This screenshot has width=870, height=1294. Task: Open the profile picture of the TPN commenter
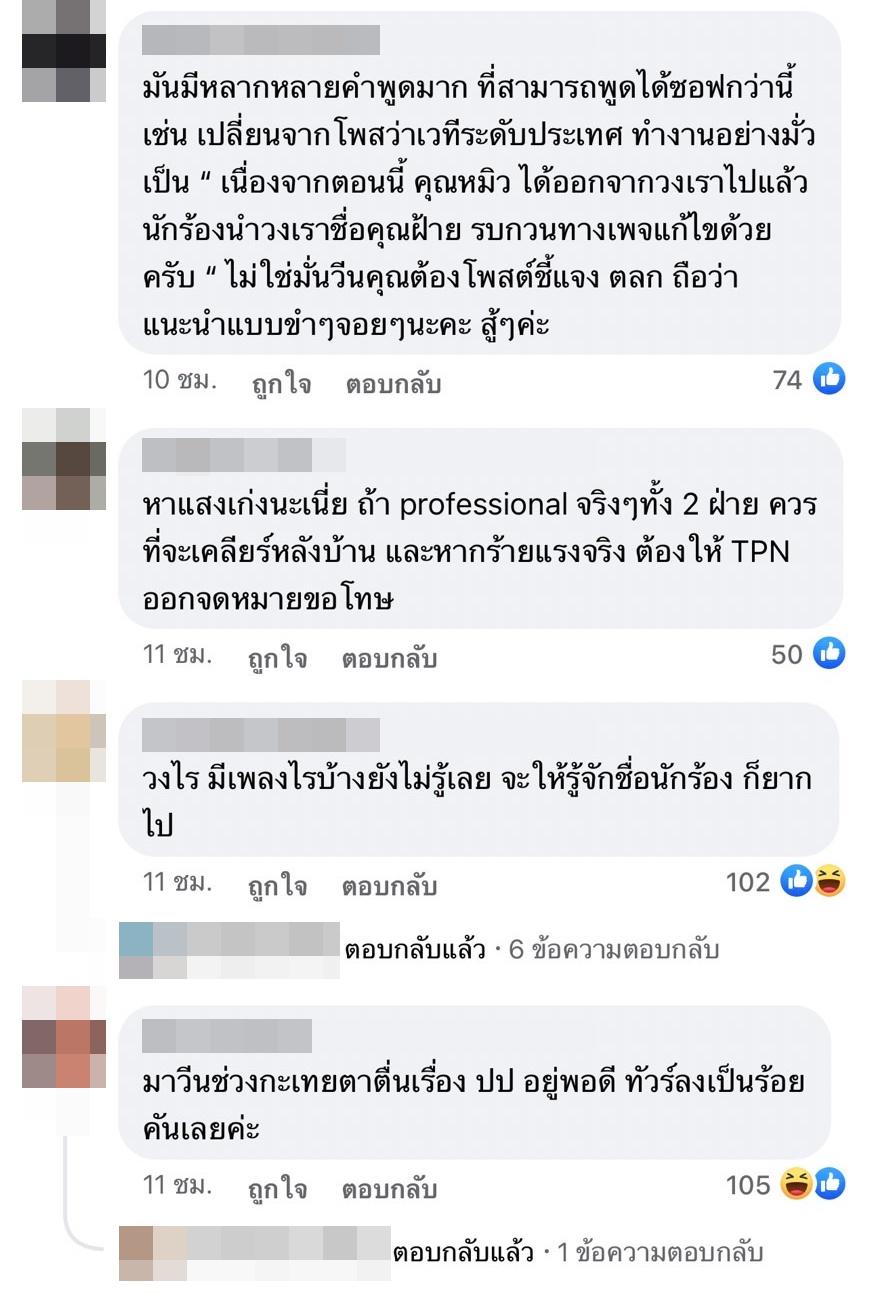pos(64,460)
